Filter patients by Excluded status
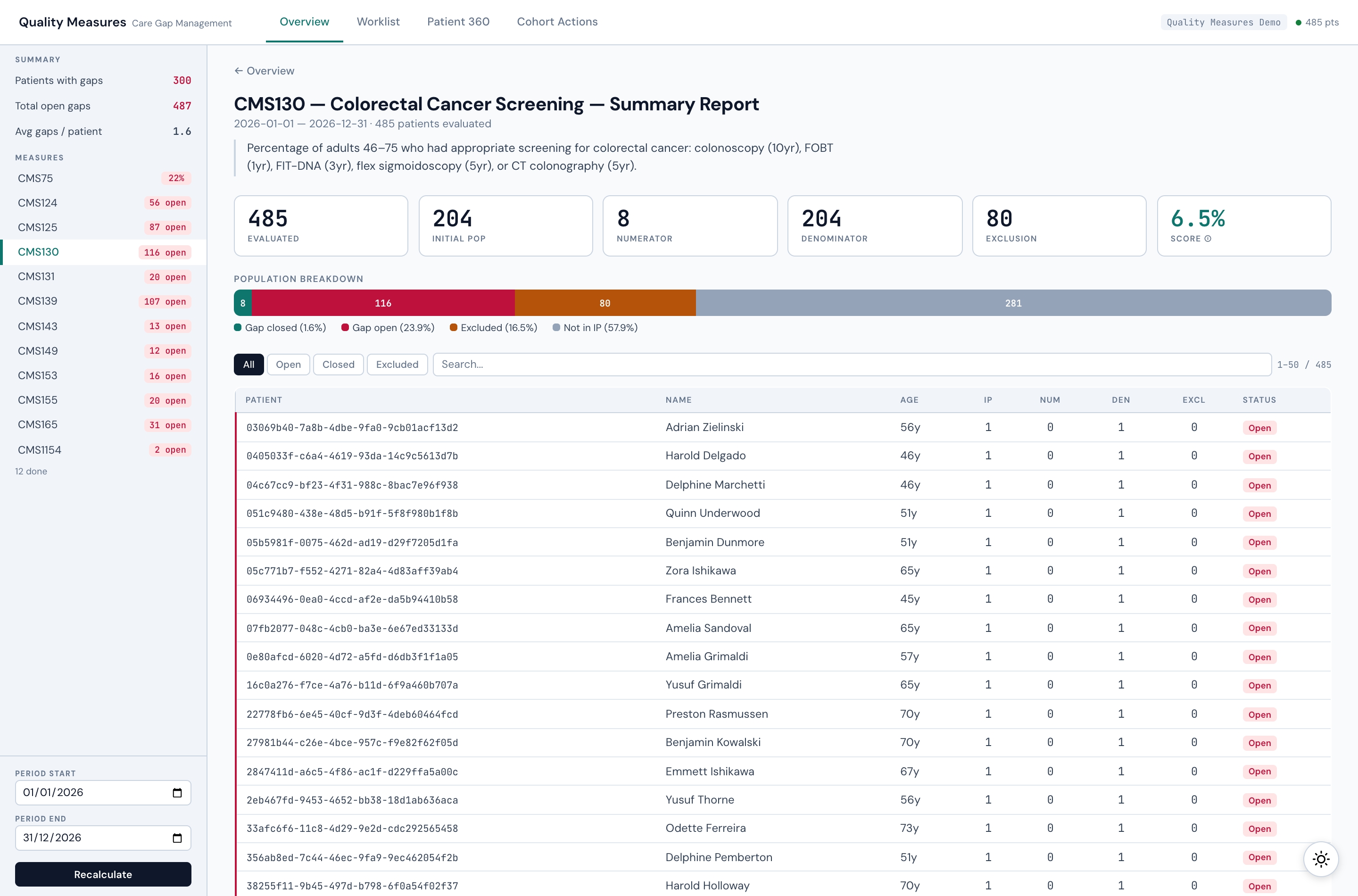Screen dimensions: 1358x896 tap(397, 365)
